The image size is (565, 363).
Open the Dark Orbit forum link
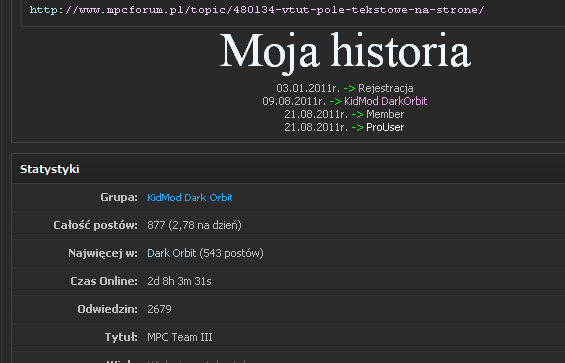pyautogui.click(x=172, y=253)
